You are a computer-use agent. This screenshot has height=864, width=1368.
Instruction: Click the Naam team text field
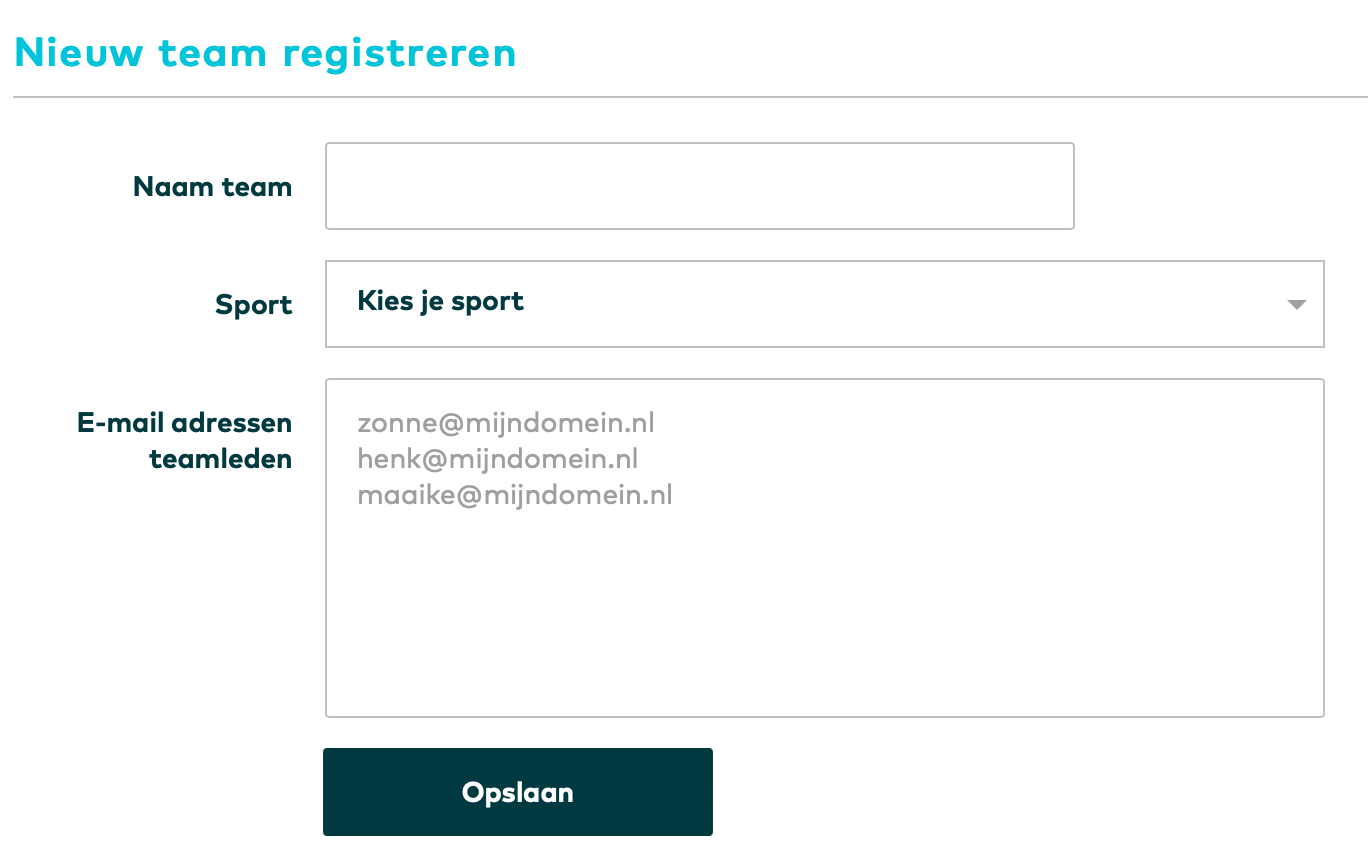point(699,186)
